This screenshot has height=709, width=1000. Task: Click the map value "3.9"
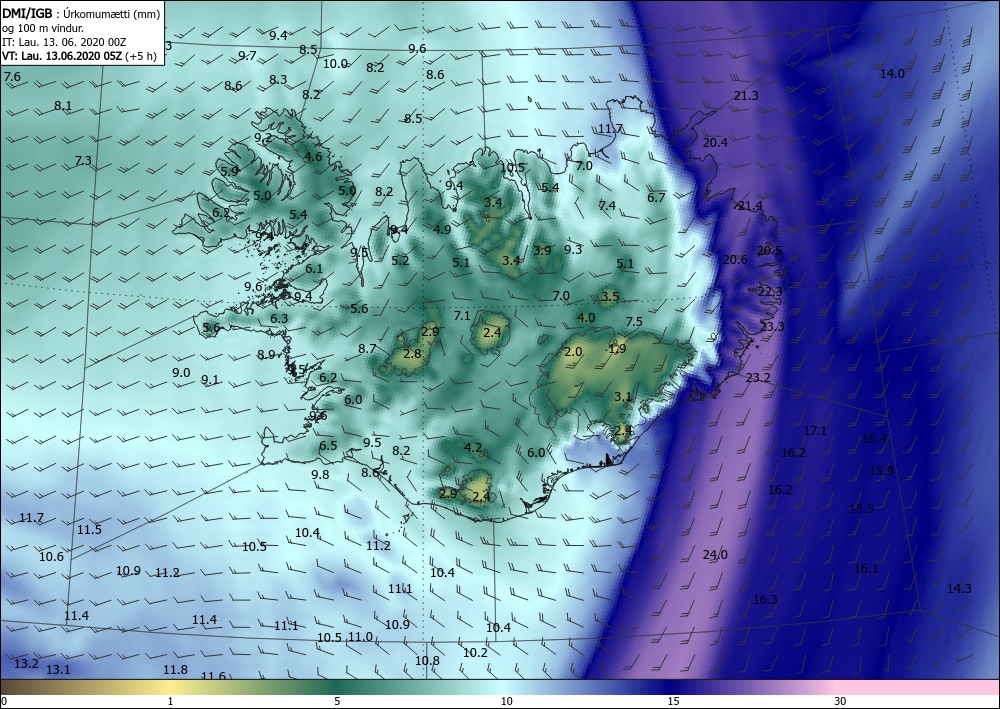pos(542,251)
